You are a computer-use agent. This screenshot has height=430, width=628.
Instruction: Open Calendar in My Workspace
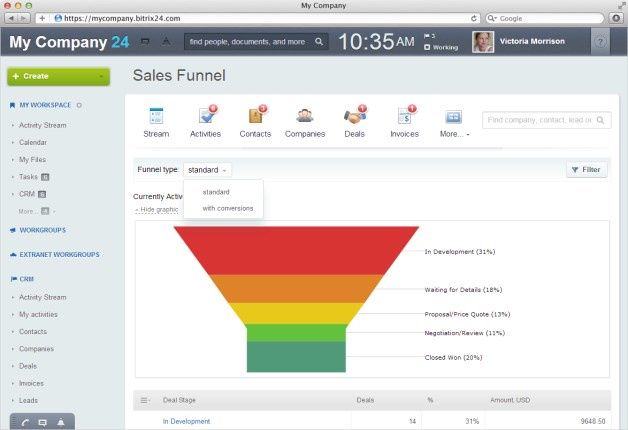click(x=33, y=143)
